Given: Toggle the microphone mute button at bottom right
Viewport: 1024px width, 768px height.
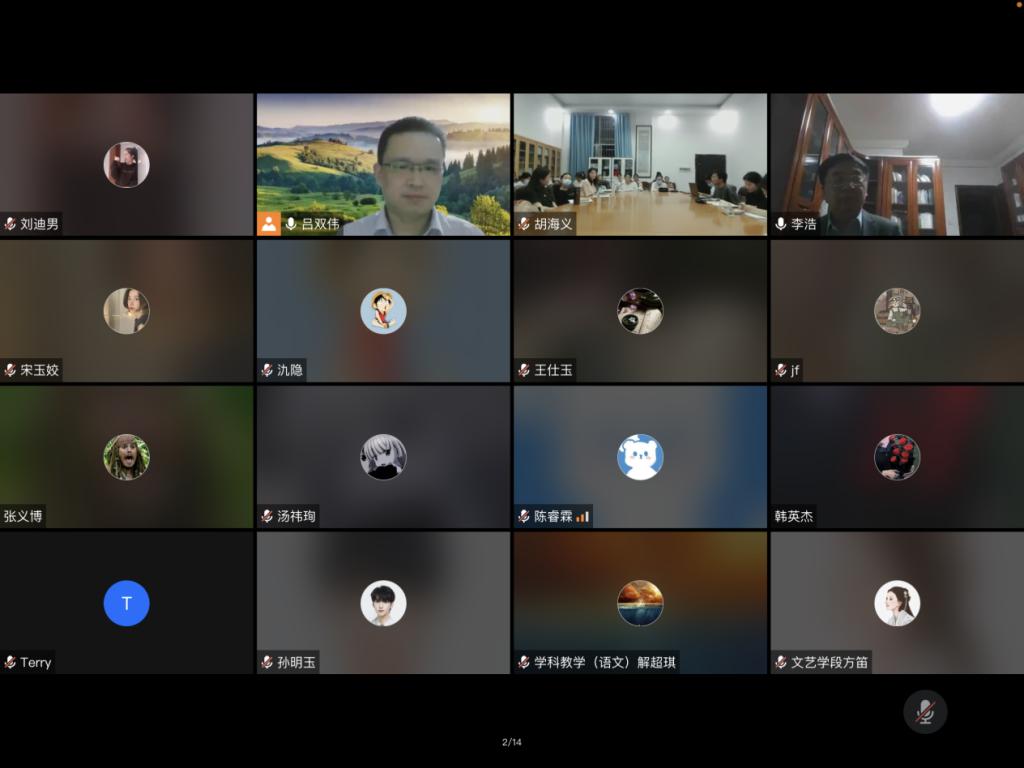Looking at the screenshot, I should pyautogui.click(x=925, y=712).
